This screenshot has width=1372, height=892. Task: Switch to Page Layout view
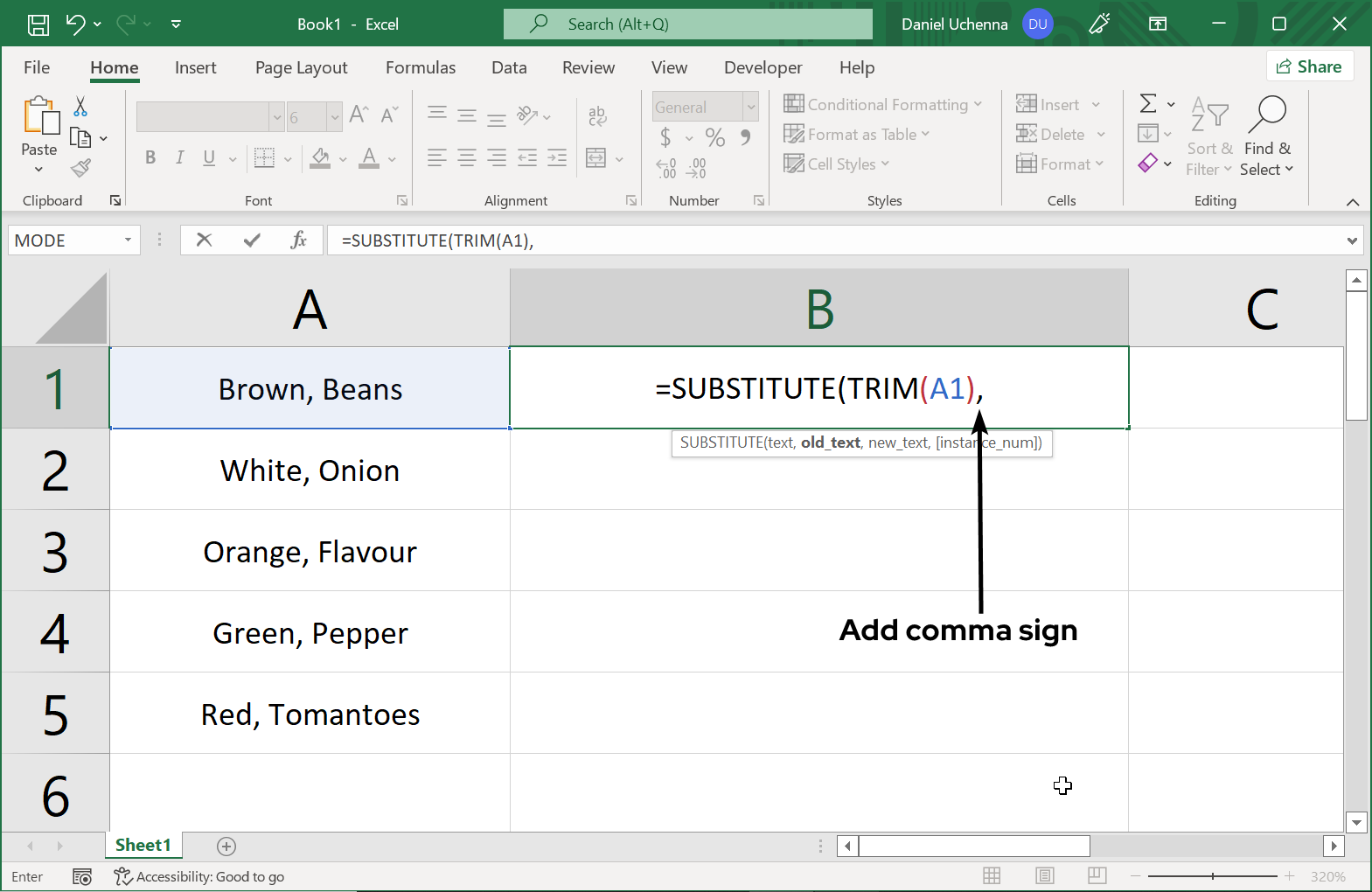tap(1044, 876)
